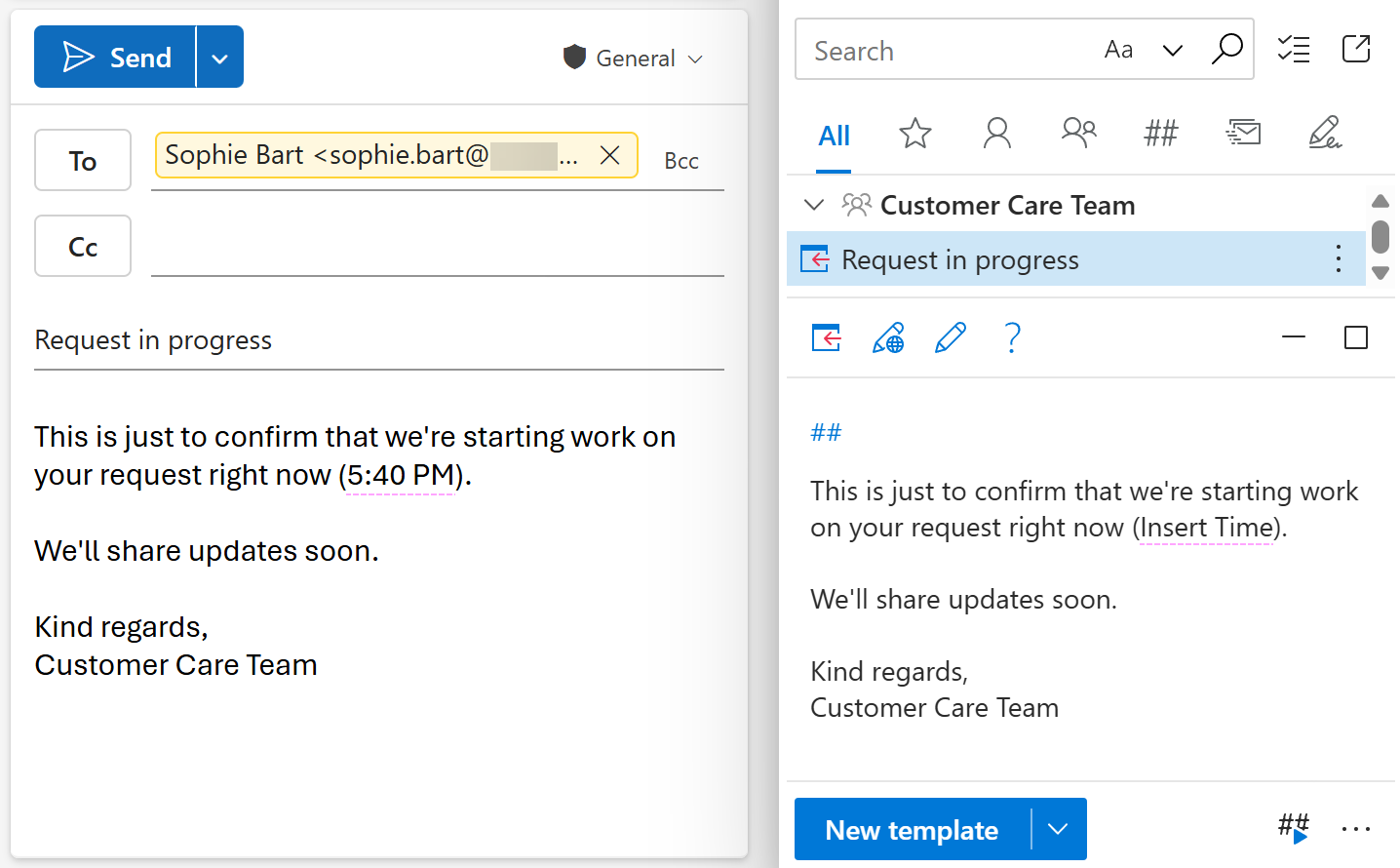Edit template in browser with globe-pencil icon
This screenshot has width=1400, height=868.
pos(888,337)
